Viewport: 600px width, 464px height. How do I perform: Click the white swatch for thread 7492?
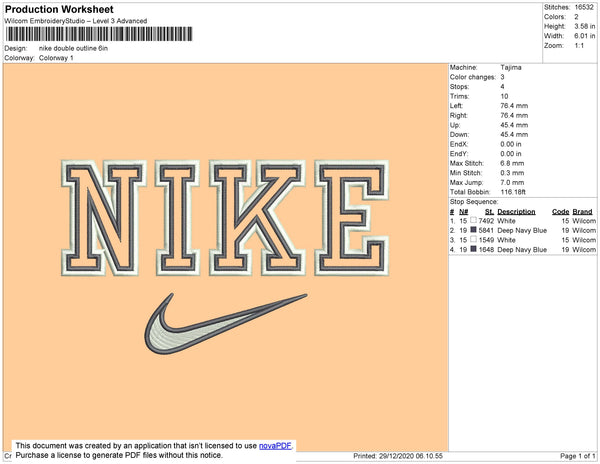point(473,220)
